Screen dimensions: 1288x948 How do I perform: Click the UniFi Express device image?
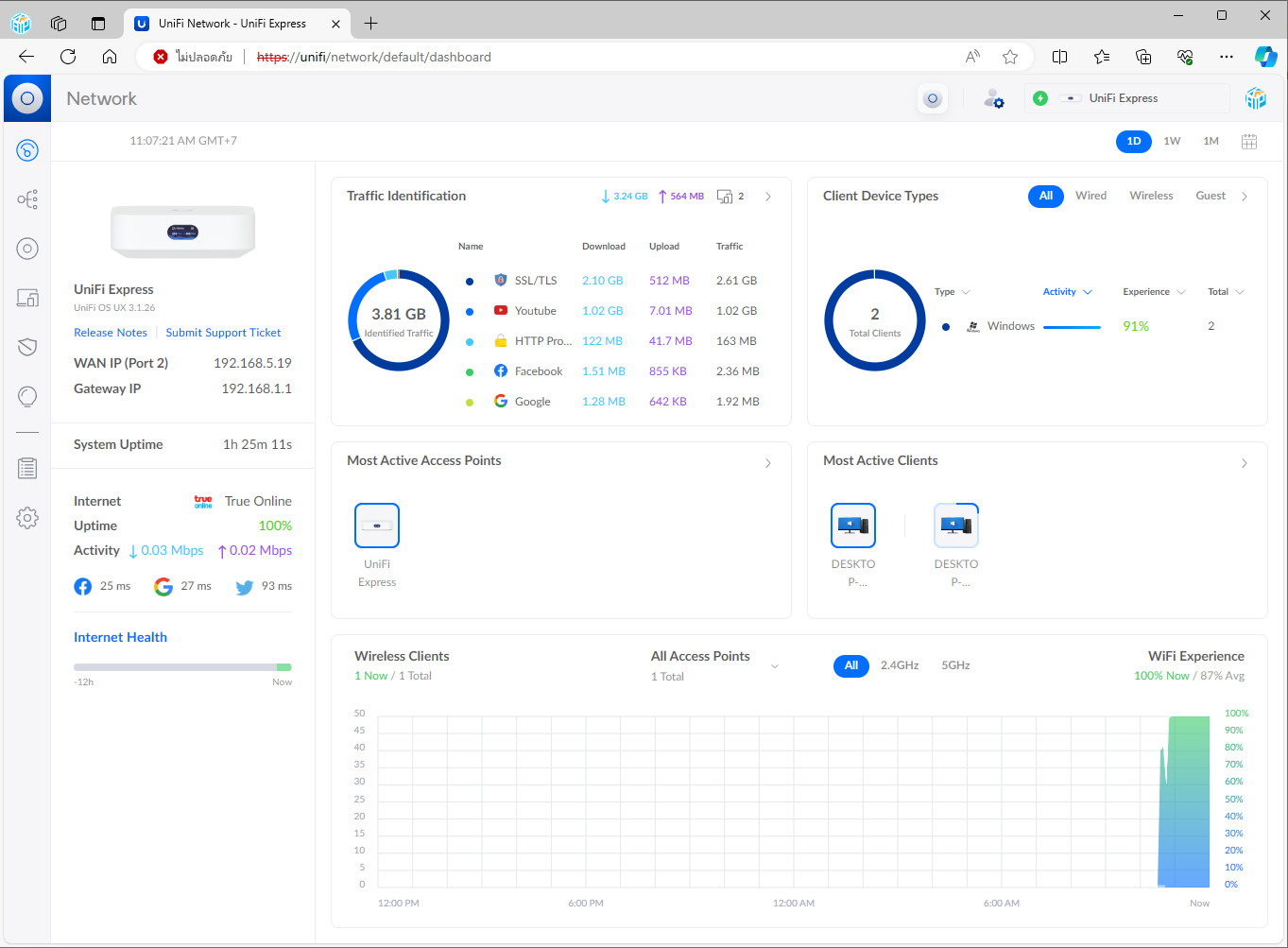(182, 231)
